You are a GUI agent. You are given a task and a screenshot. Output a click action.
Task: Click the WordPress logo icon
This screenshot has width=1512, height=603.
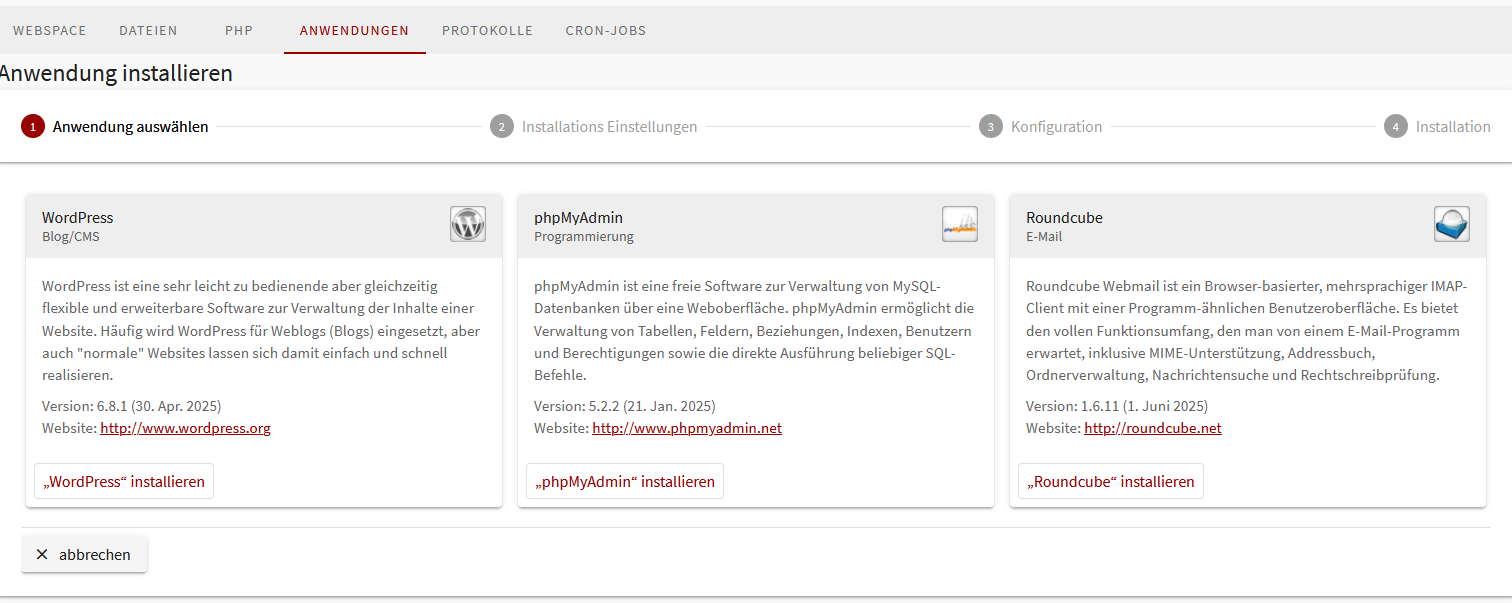(467, 224)
